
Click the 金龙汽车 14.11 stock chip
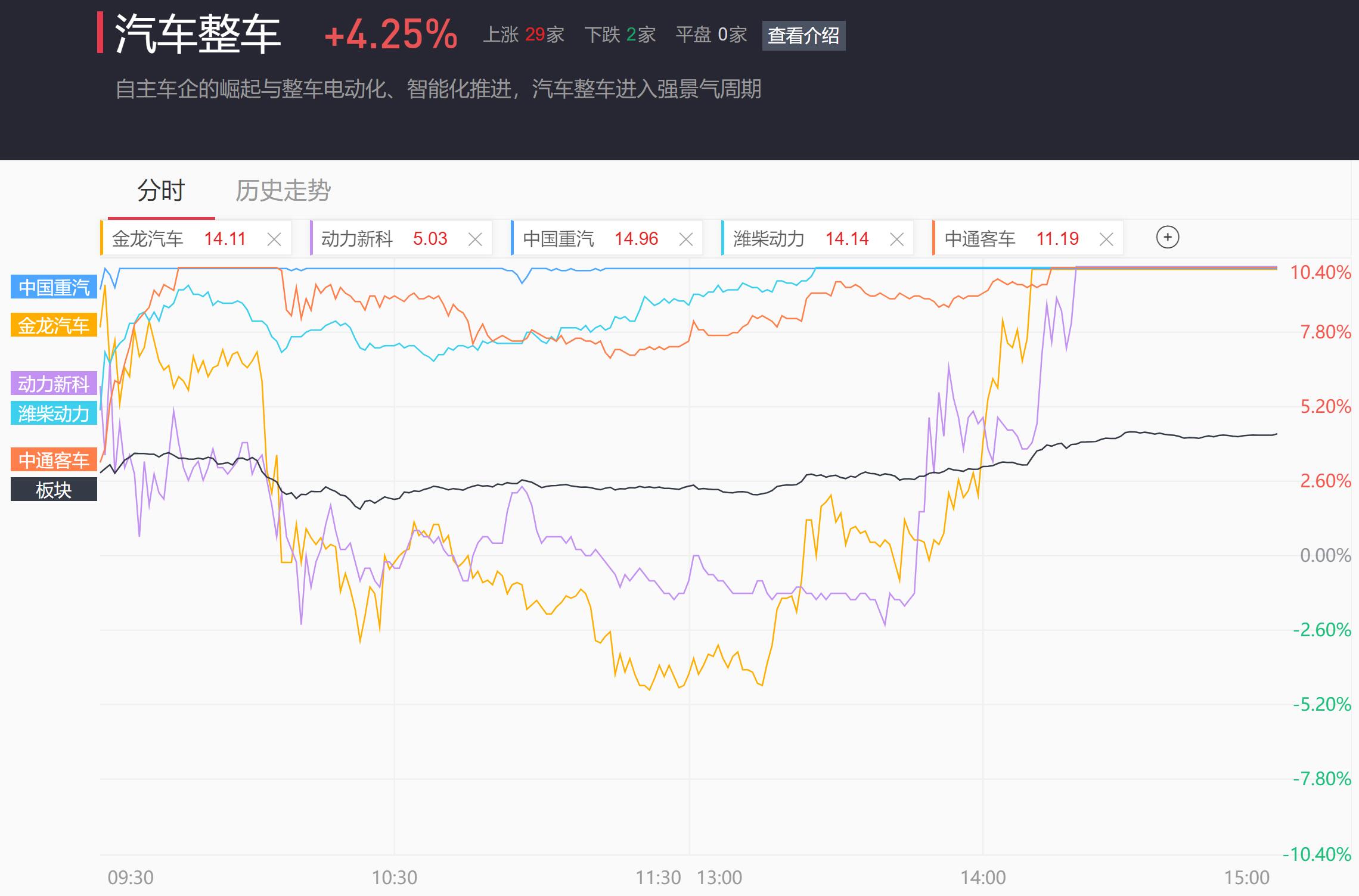179,239
